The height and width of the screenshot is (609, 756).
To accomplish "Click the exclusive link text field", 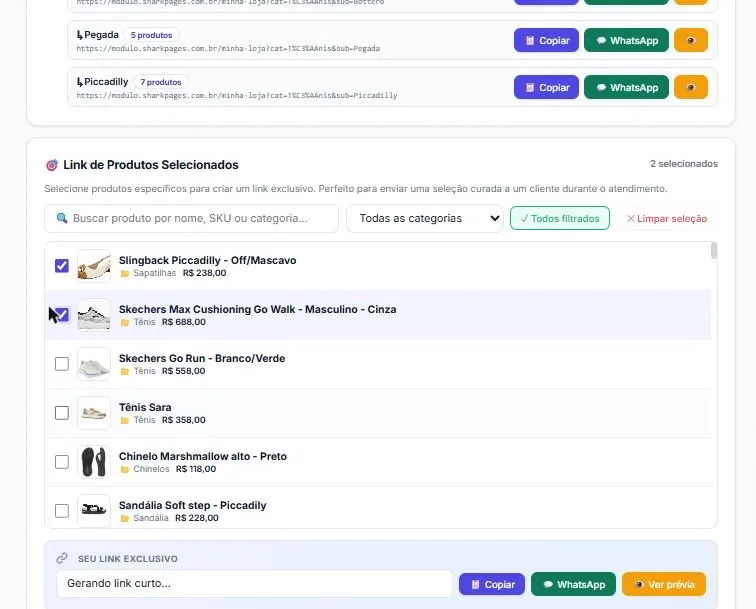I will [254, 583].
